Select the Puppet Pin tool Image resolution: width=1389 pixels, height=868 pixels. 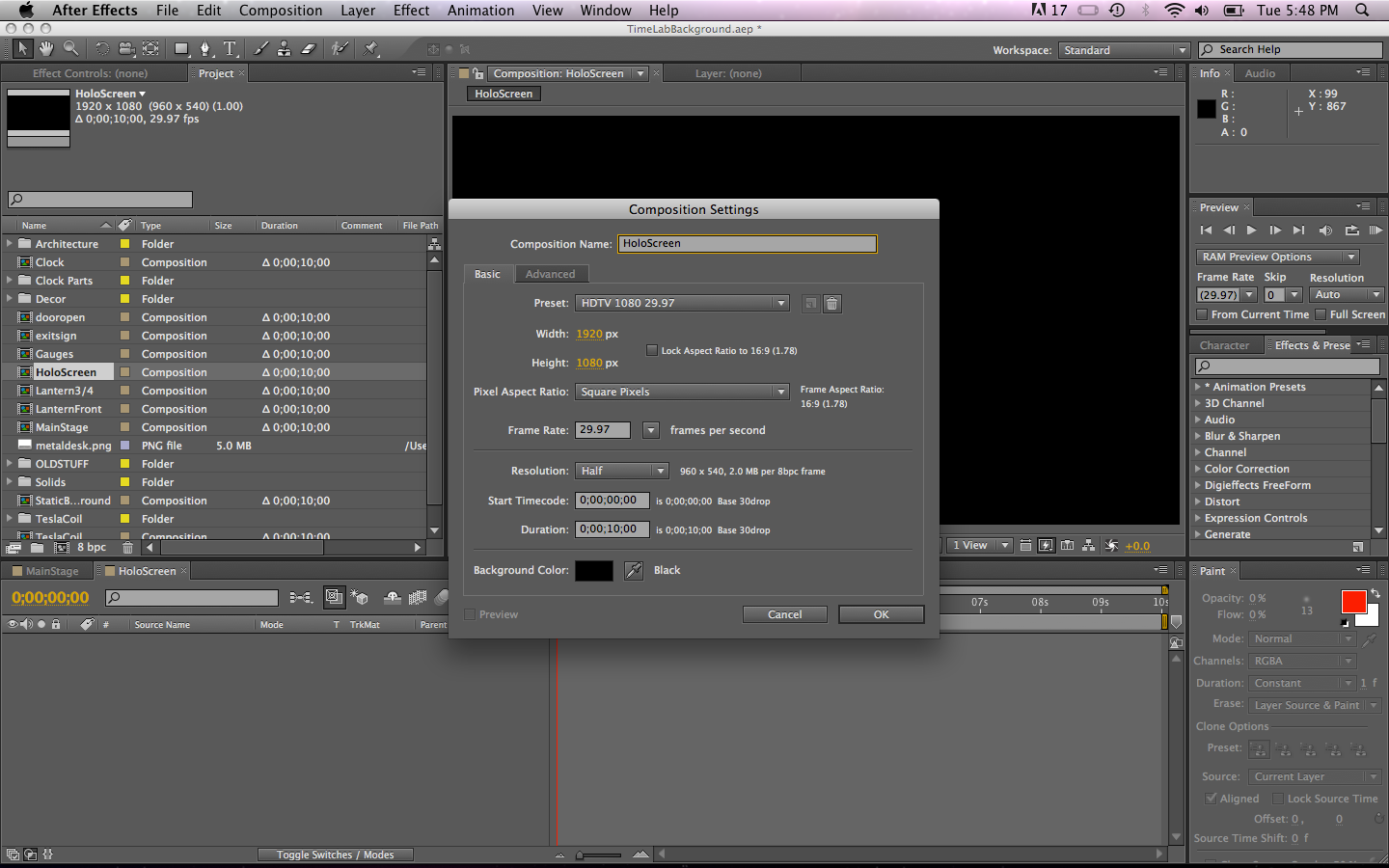[371, 49]
